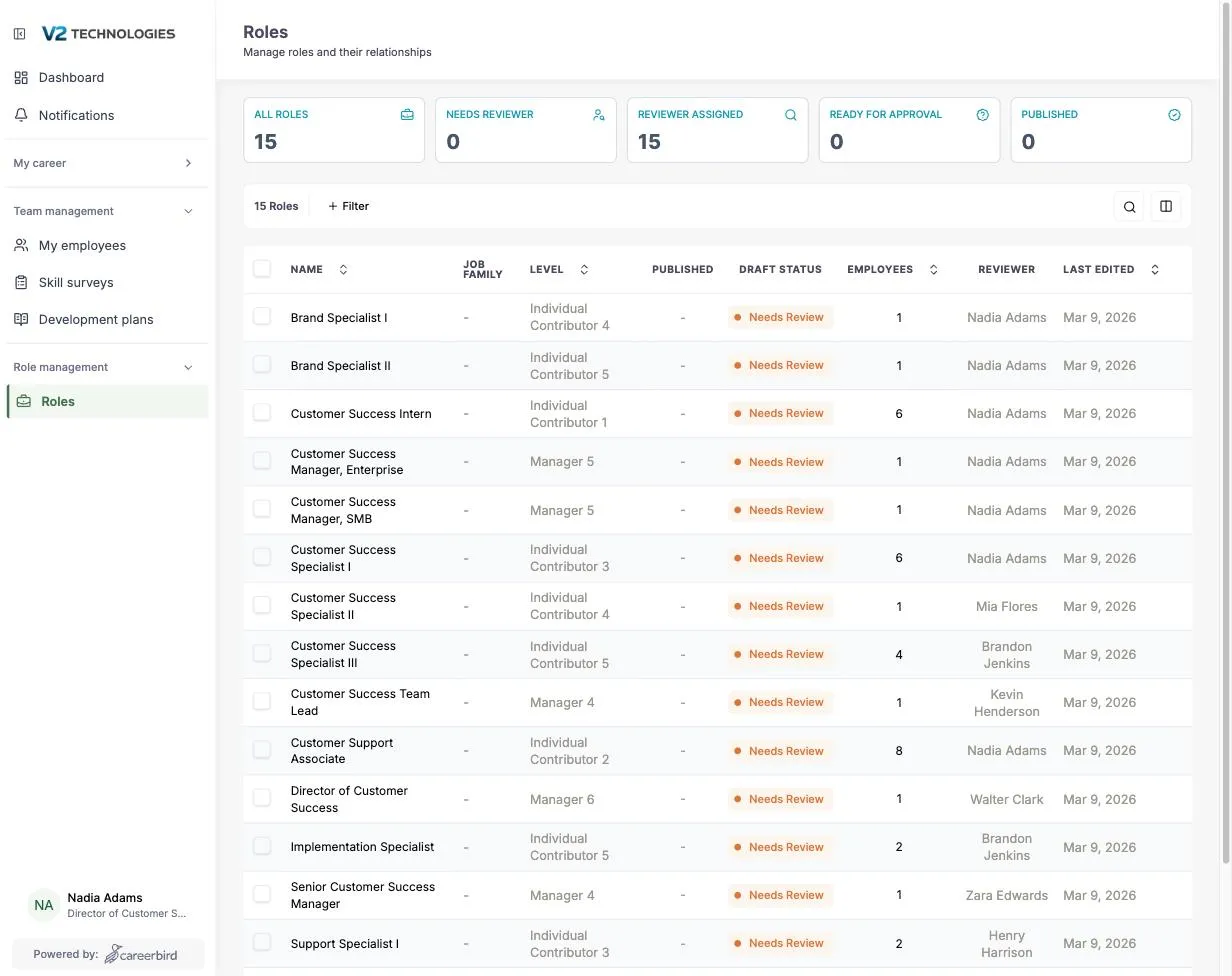Click reviewer Walter Clark
Viewport: 1232px width, 976px height.
click(x=1007, y=799)
